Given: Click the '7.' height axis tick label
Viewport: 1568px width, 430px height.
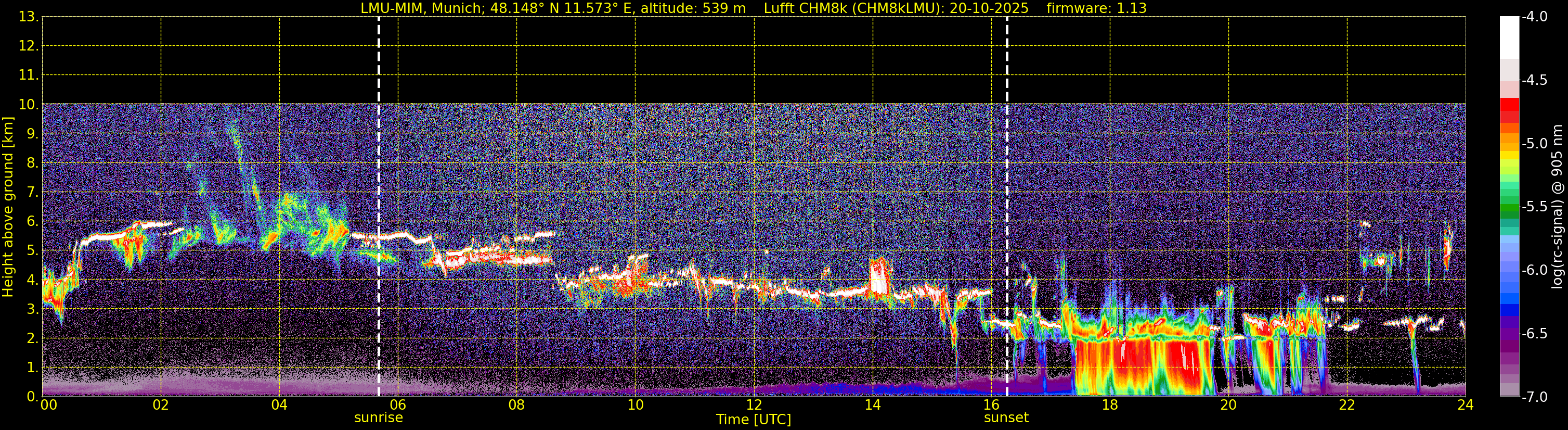Looking at the screenshot, I should tap(32, 193).
